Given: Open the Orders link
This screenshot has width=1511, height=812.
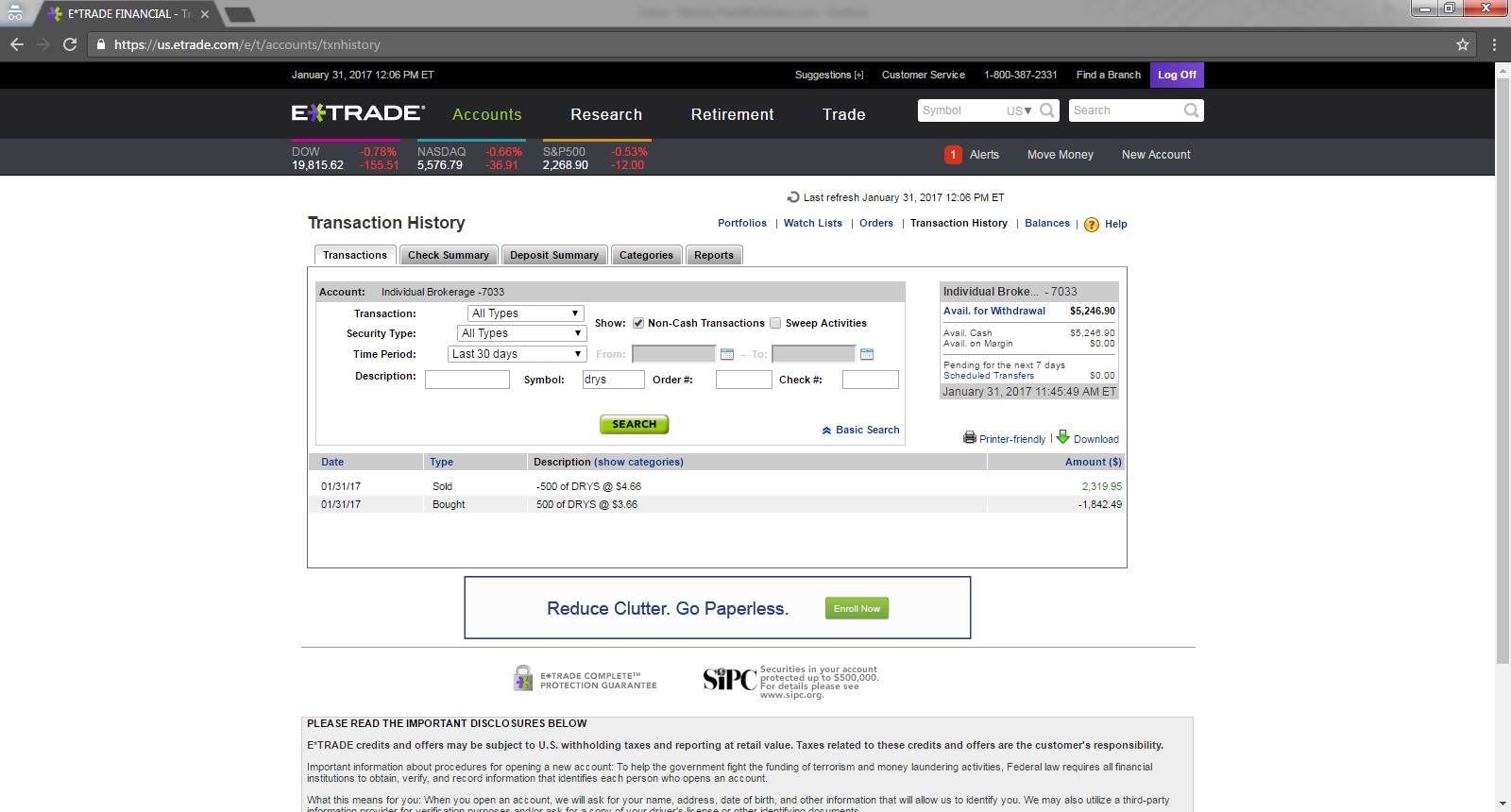Looking at the screenshot, I should pos(876,224).
